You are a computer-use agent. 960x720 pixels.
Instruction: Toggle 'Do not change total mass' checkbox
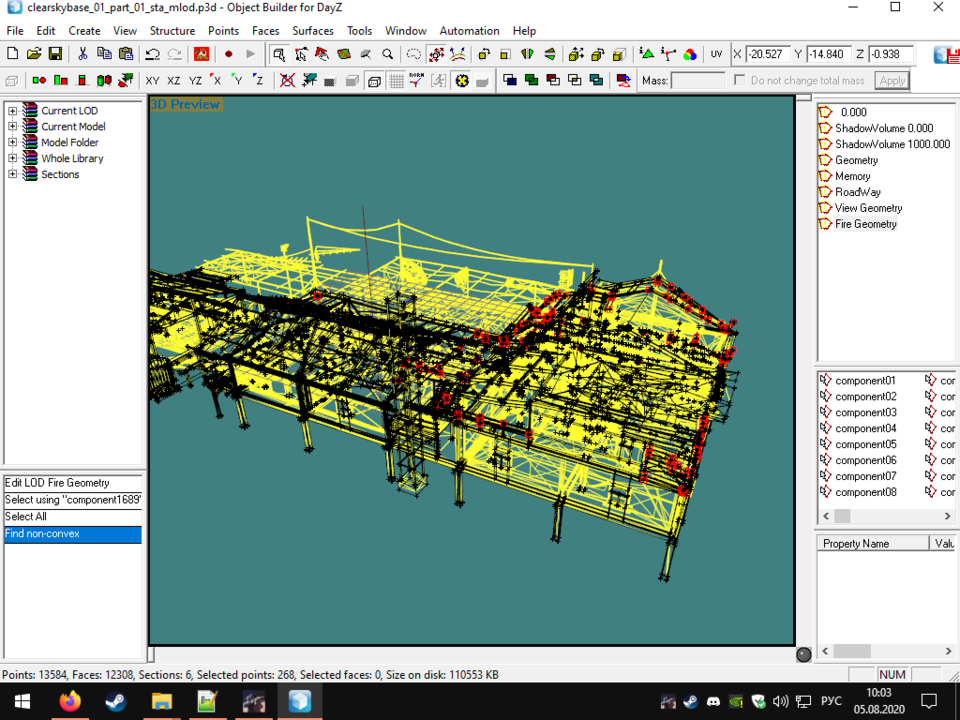pyautogui.click(x=740, y=80)
